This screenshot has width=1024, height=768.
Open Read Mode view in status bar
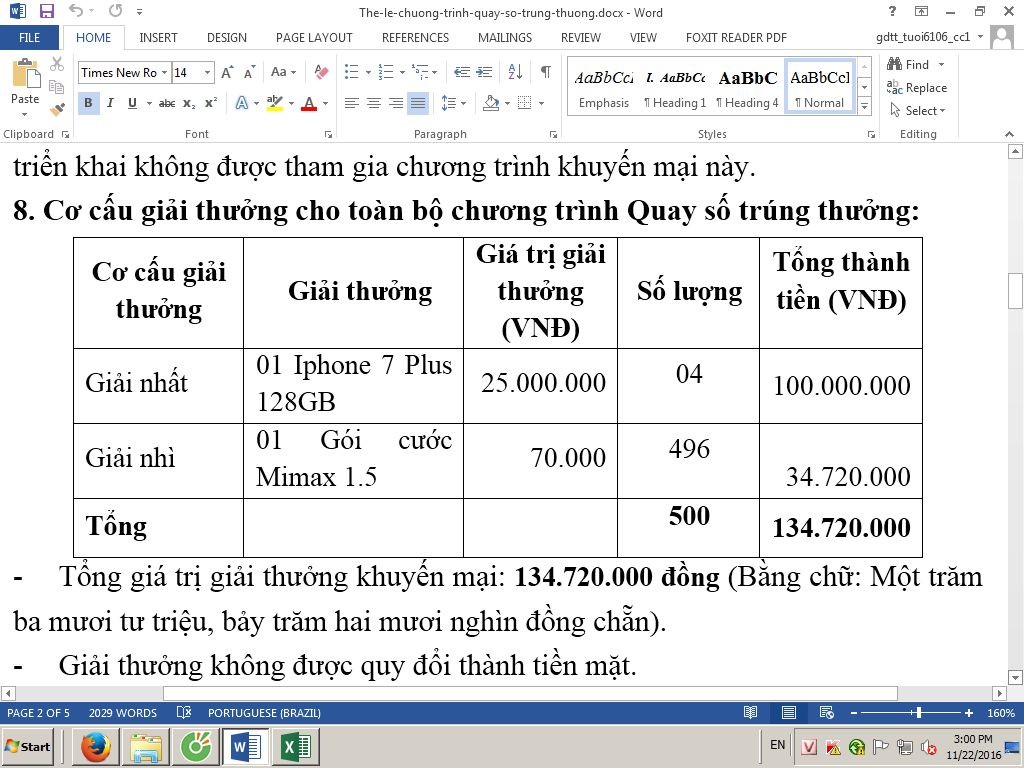(x=751, y=712)
